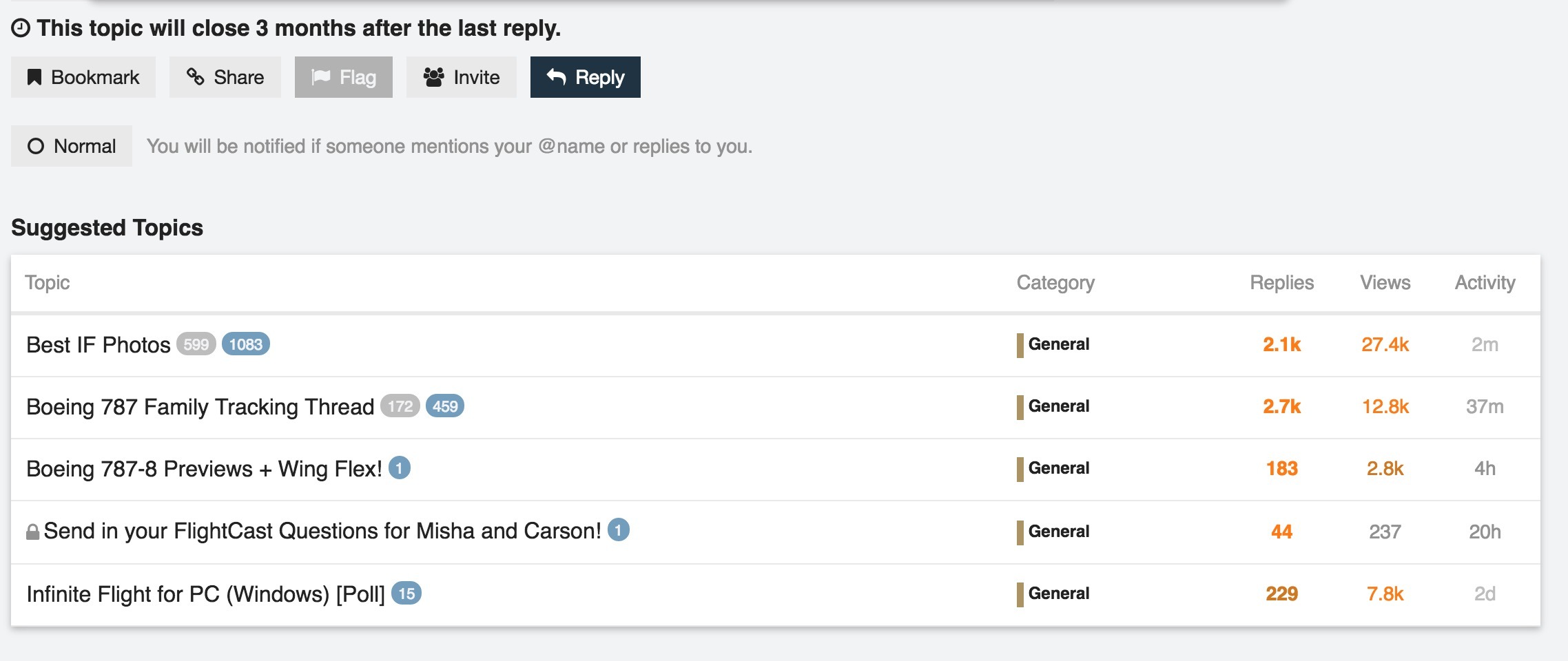Screen dimensions: 1568x661
Task: Click the Reply button
Action: [586, 77]
